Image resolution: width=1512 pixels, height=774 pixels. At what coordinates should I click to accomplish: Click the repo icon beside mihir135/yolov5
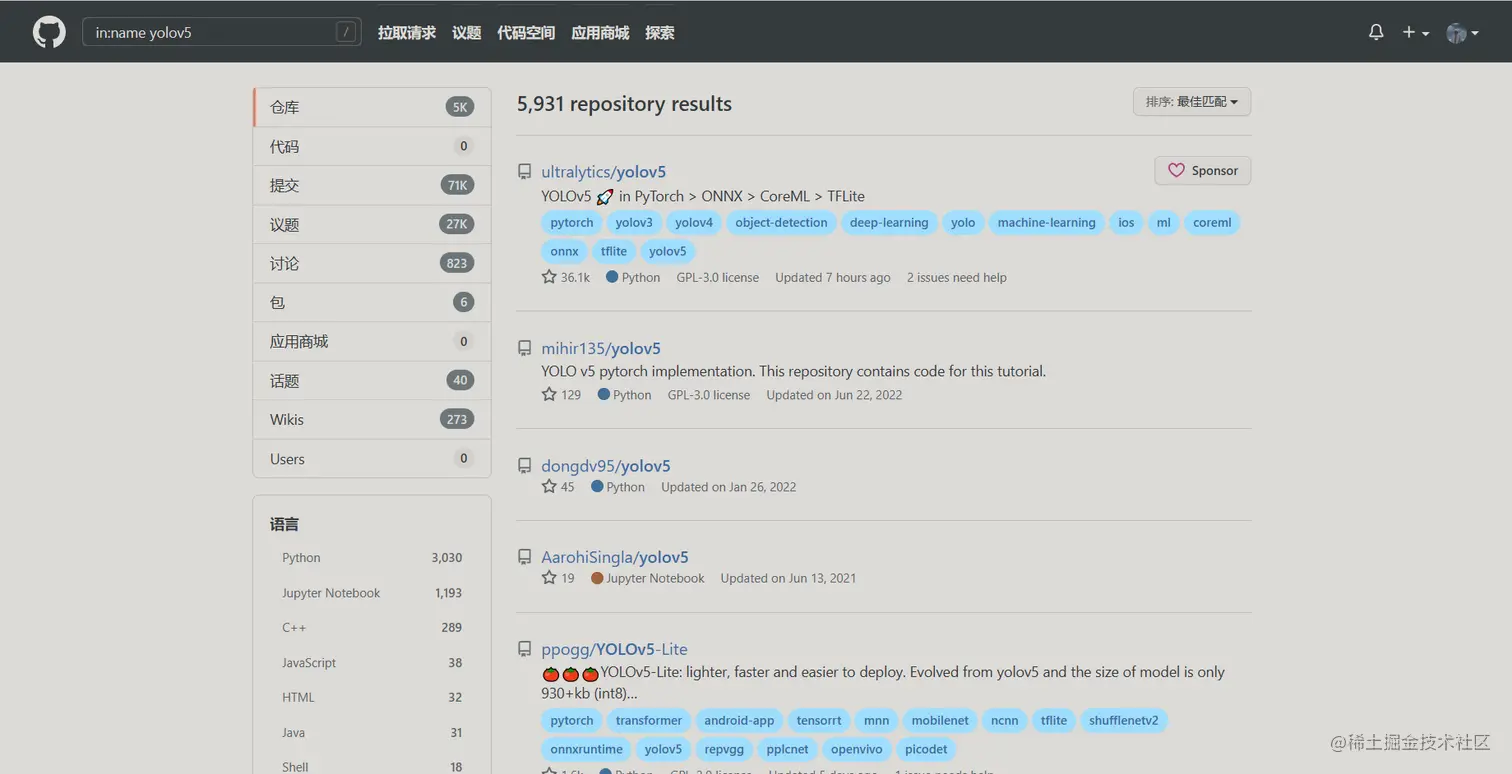pyautogui.click(x=524, y=348)
